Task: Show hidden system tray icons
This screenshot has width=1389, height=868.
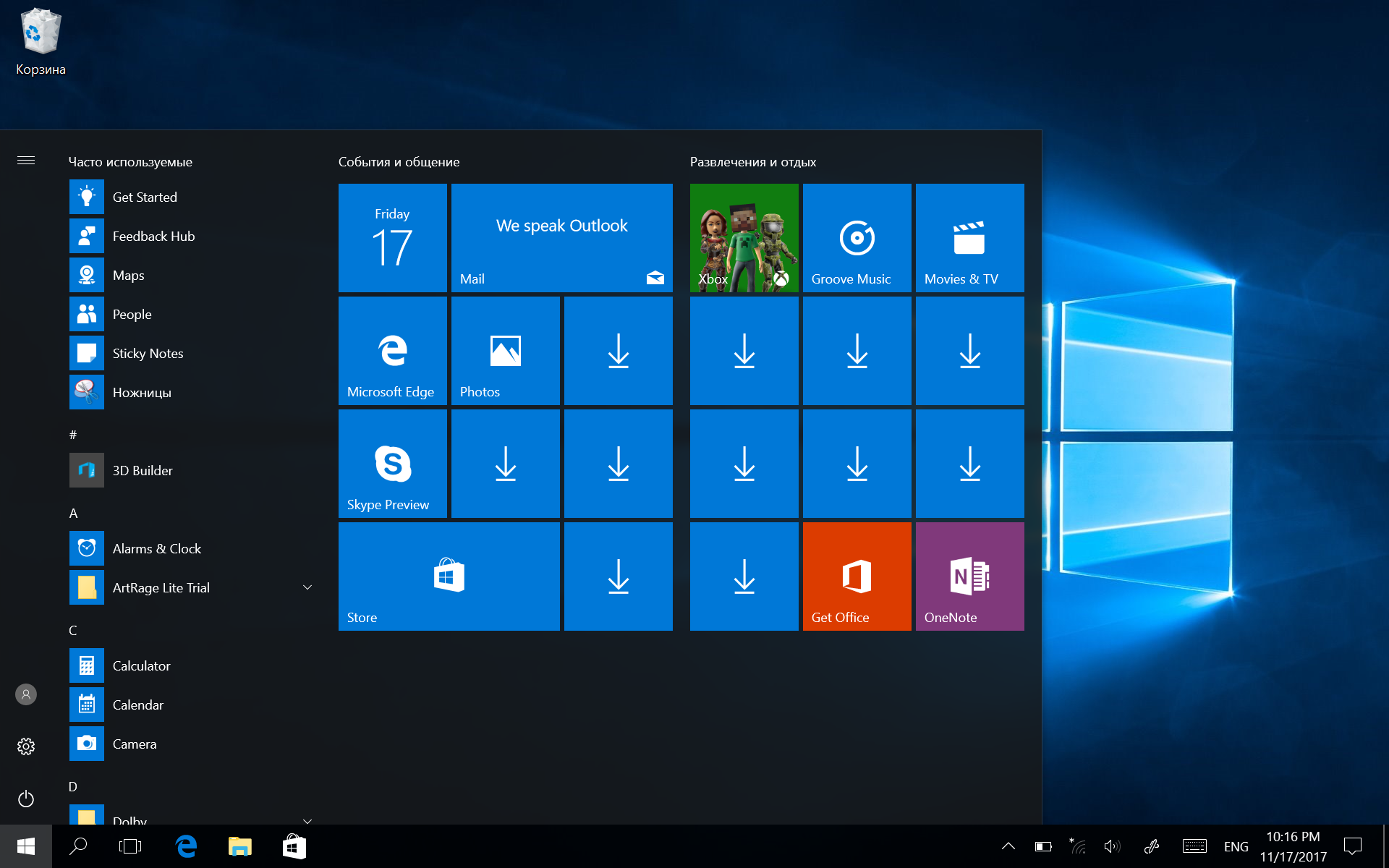Action: [1008, 846]
